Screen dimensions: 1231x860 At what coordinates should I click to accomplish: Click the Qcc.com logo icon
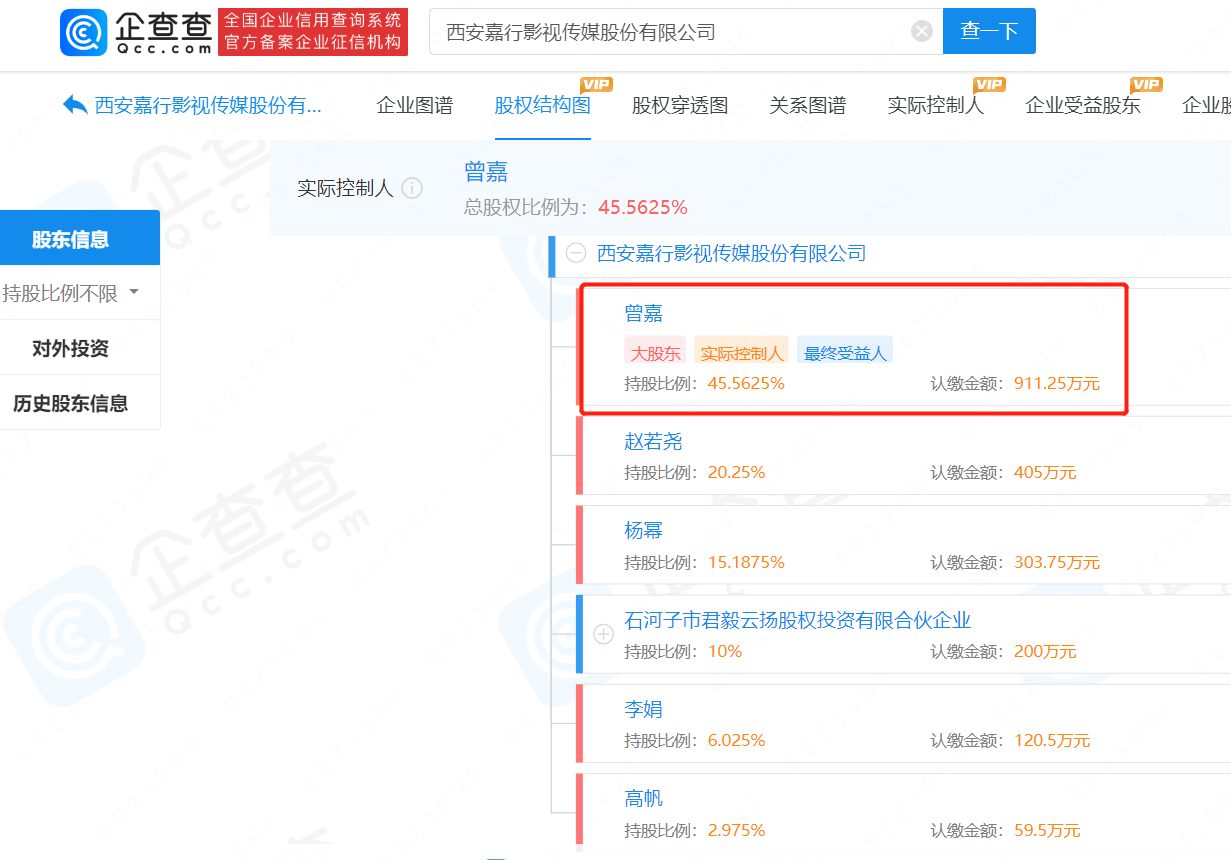tap(84, 32)
